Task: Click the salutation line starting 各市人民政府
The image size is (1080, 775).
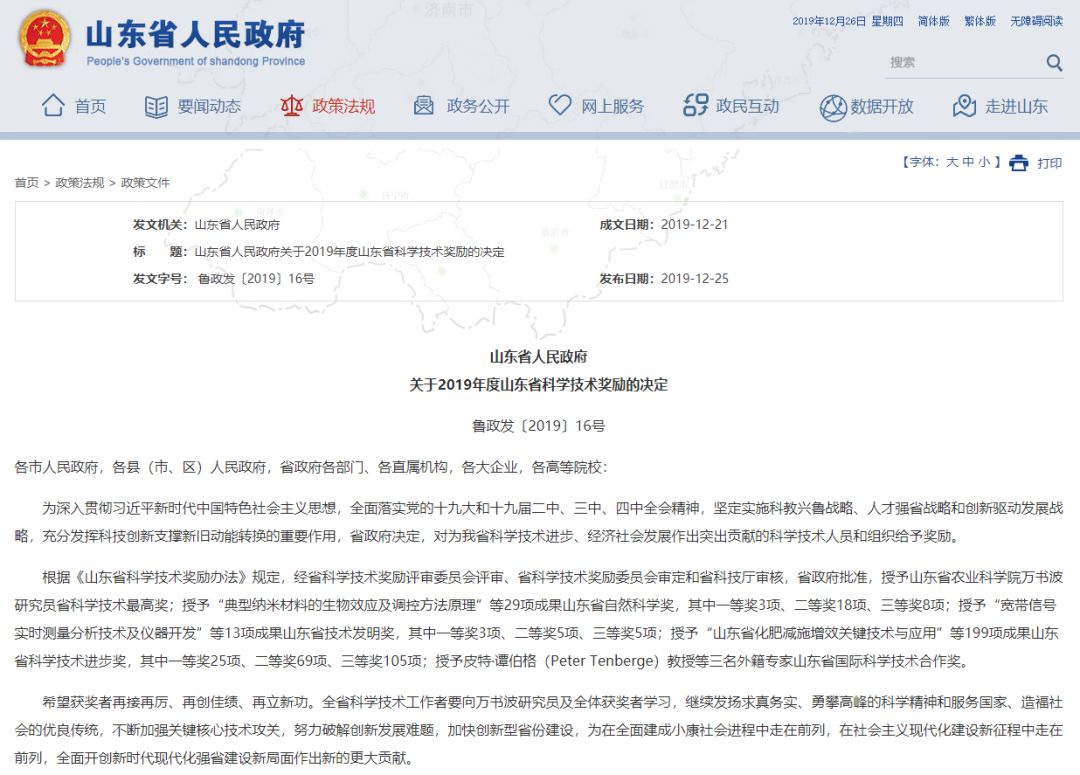Action: [x=311, y=468]
